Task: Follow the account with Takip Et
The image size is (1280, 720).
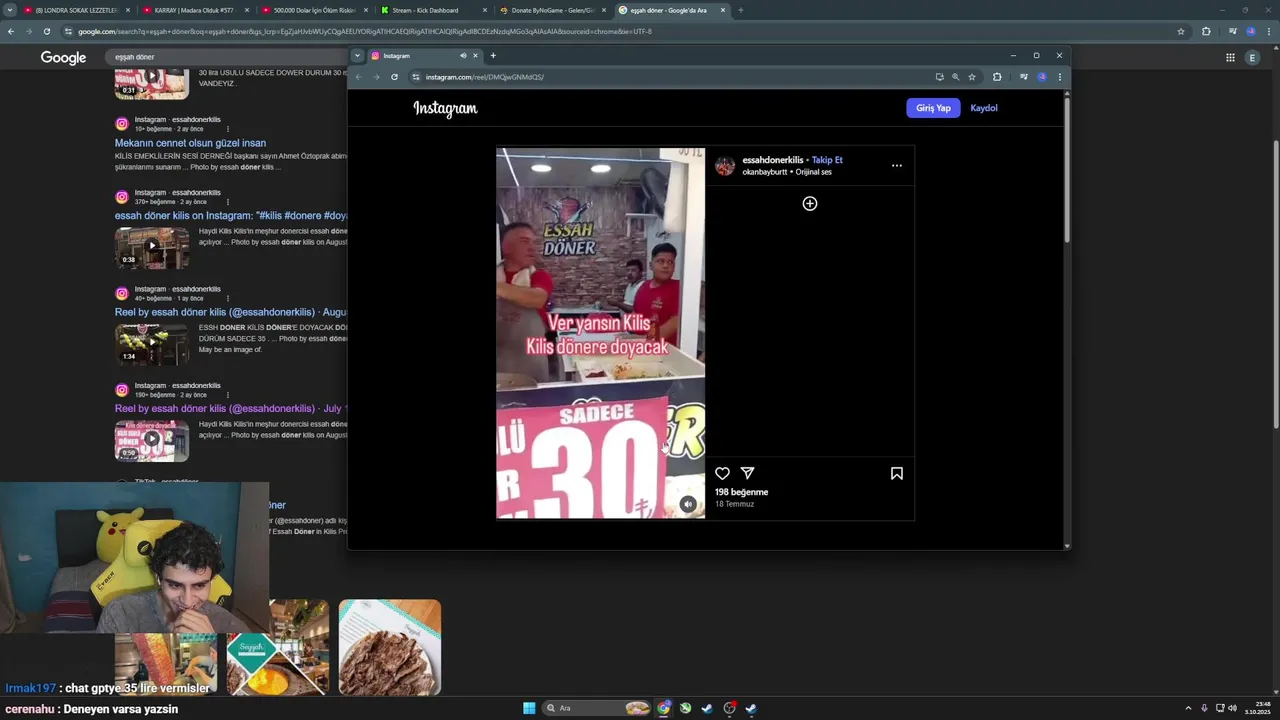Action: tap(827, 160)
